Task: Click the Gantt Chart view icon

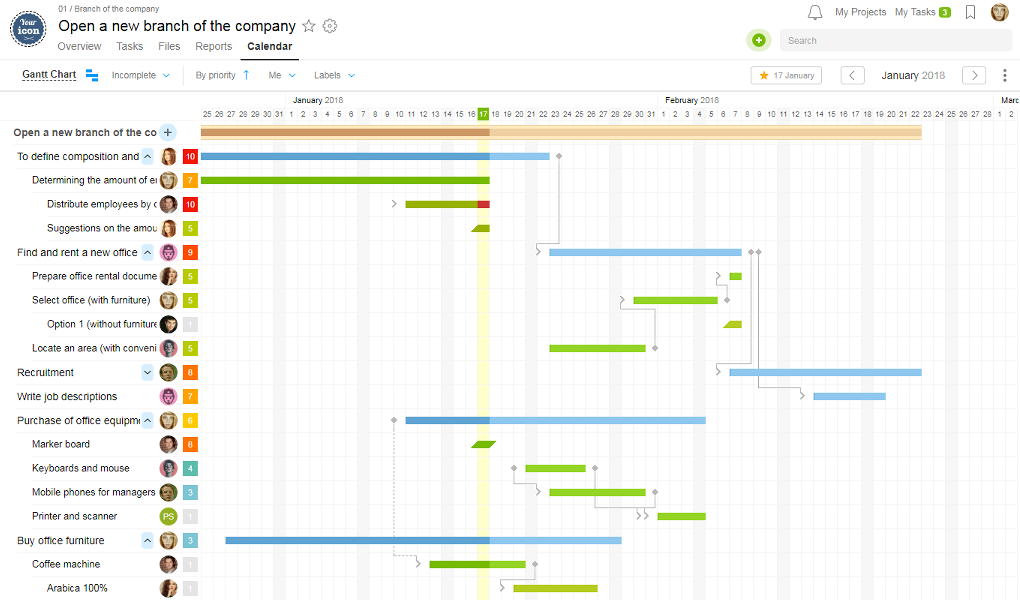Action: pyautogui.click(x=92, y=75)
